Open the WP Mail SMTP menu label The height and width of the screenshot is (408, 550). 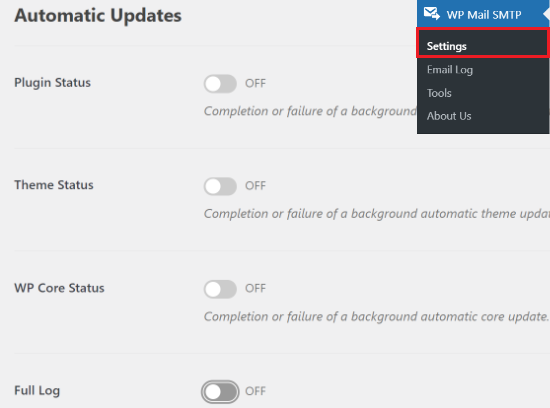pos(484,15)
